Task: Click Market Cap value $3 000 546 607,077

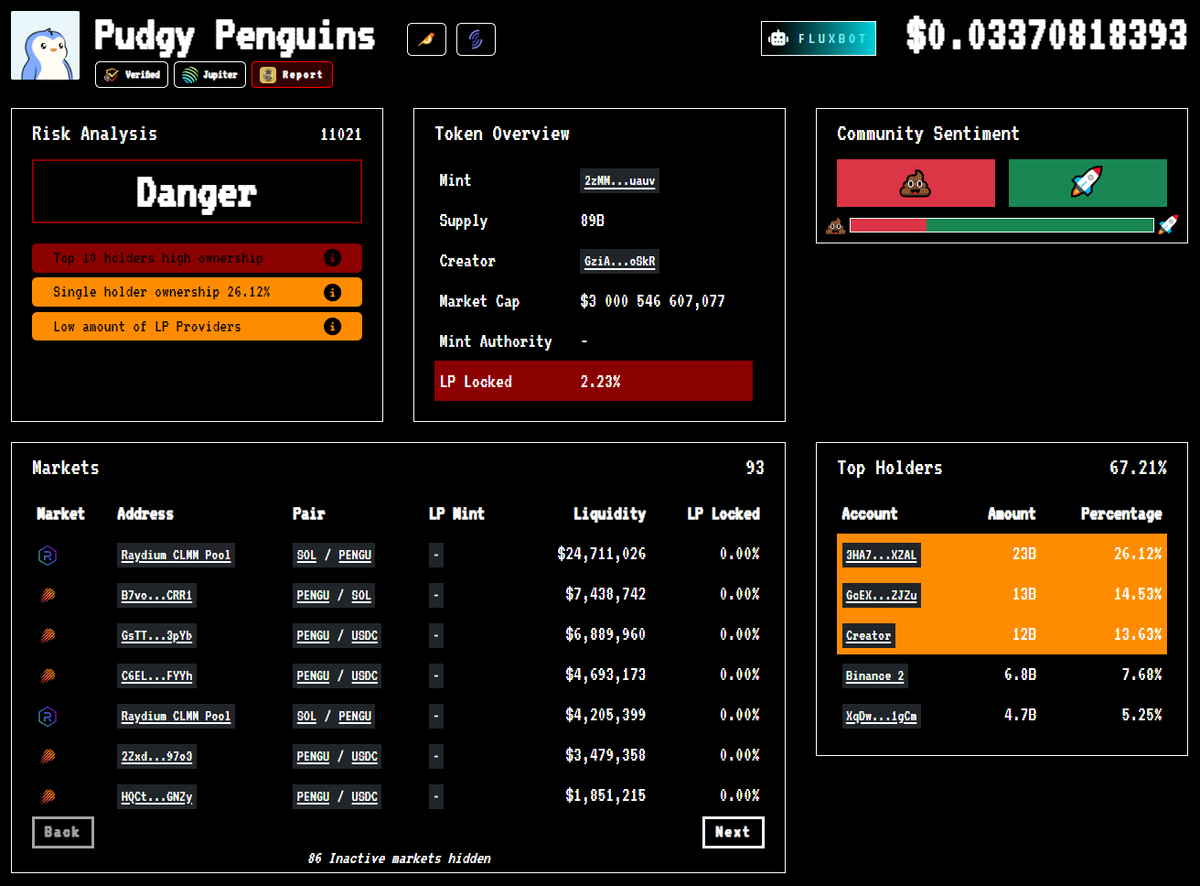Action: 653,301
